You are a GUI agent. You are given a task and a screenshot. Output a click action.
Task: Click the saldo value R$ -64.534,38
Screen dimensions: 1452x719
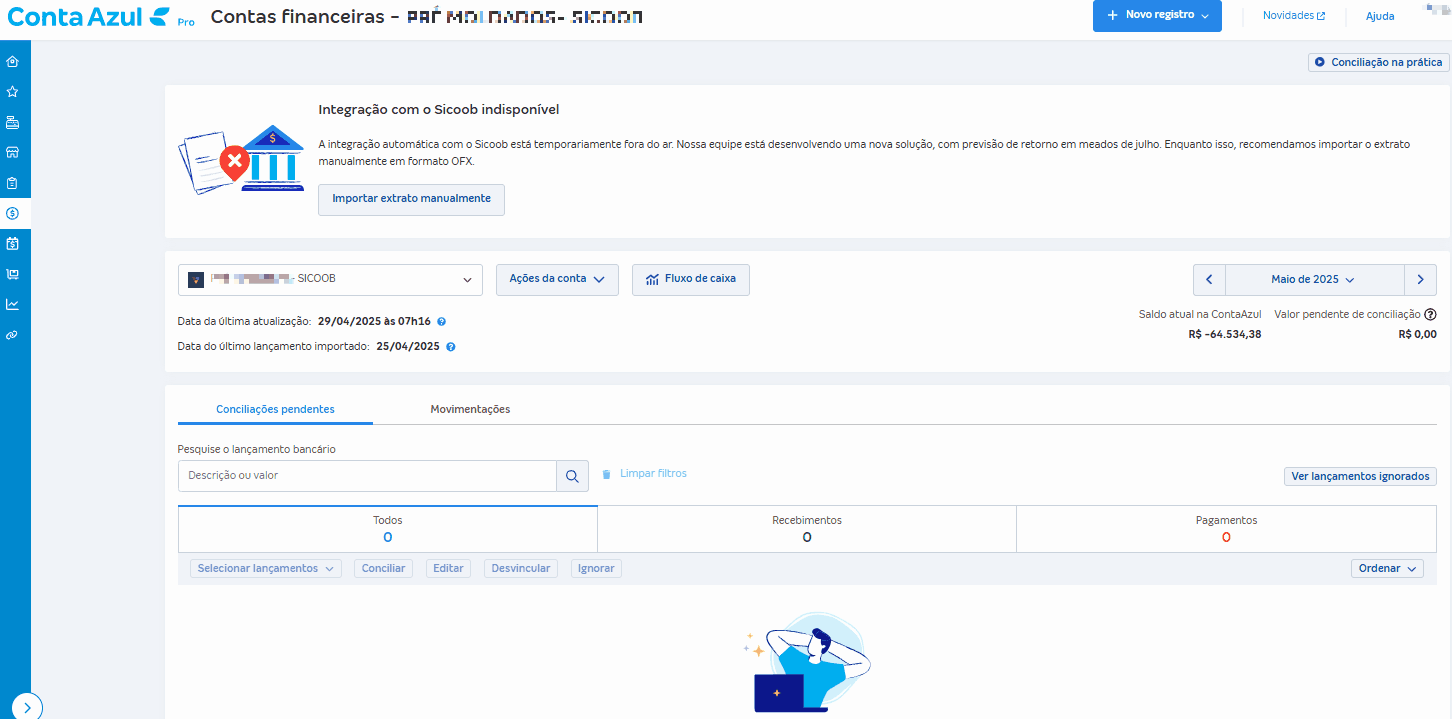(1225, 334)
